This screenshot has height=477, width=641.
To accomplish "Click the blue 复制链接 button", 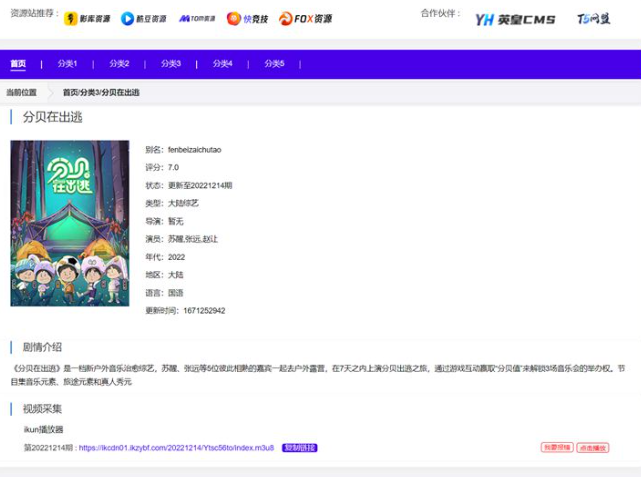I will pyautogui.click(x=300, y=448).
